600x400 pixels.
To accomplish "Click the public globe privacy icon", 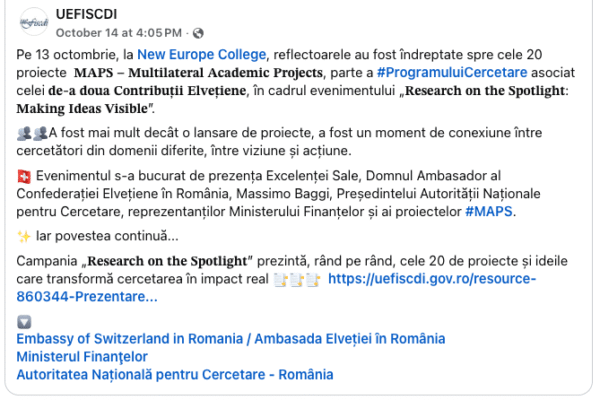I will tap(198, 33).
